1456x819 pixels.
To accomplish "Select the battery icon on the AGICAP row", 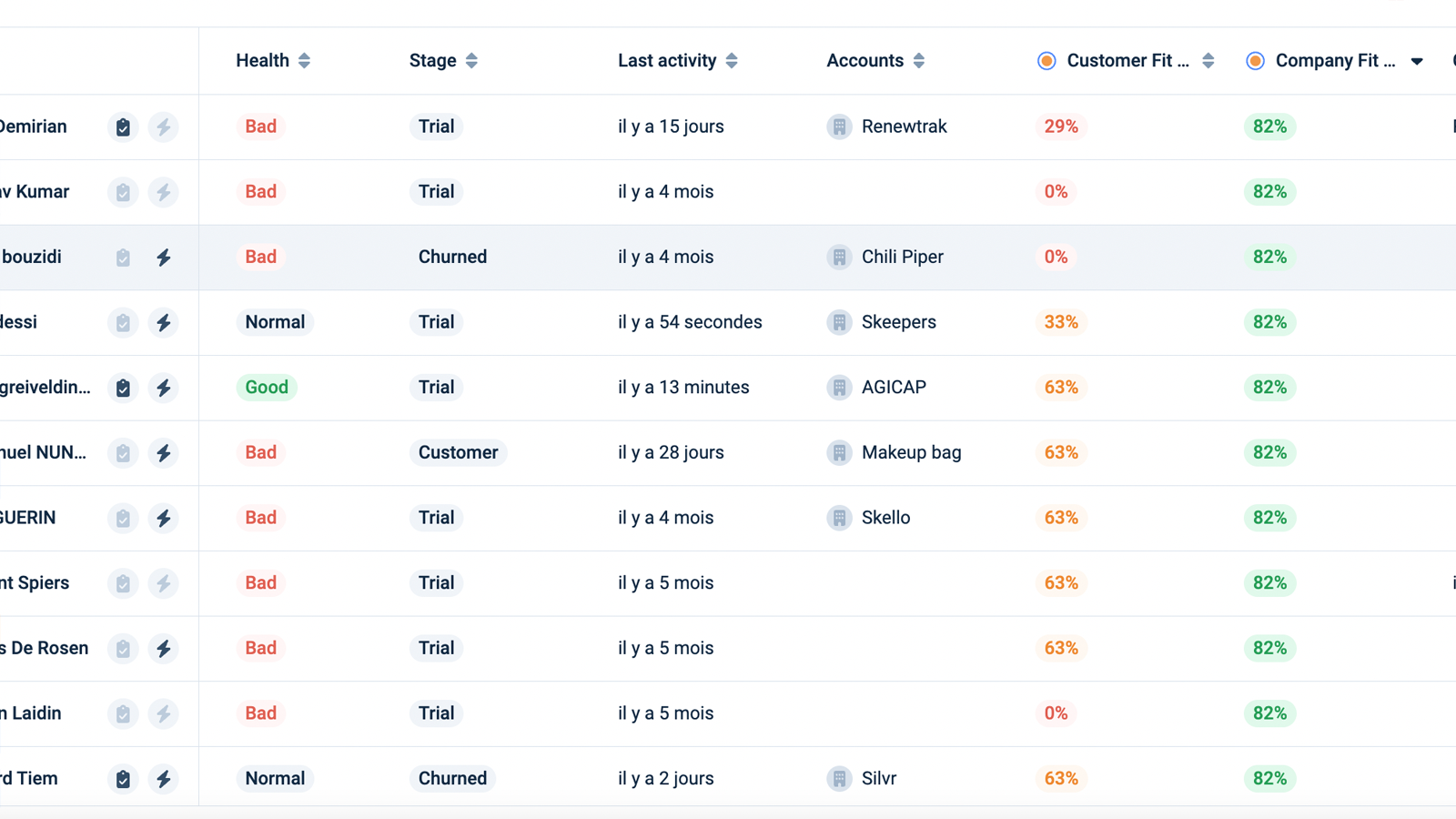I will 122,388.
